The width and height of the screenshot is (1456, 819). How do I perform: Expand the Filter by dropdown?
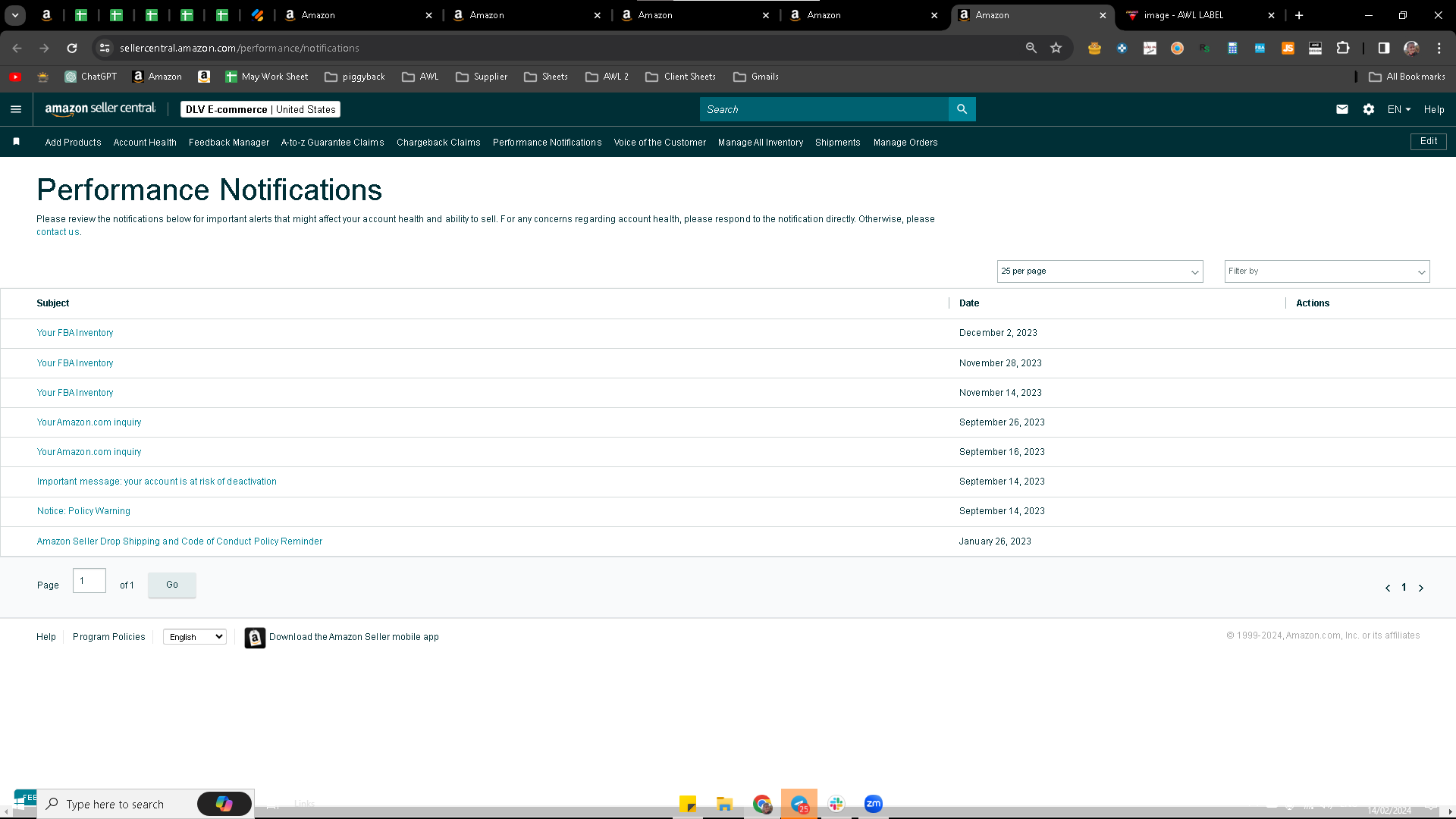(x=1326, y=271)
